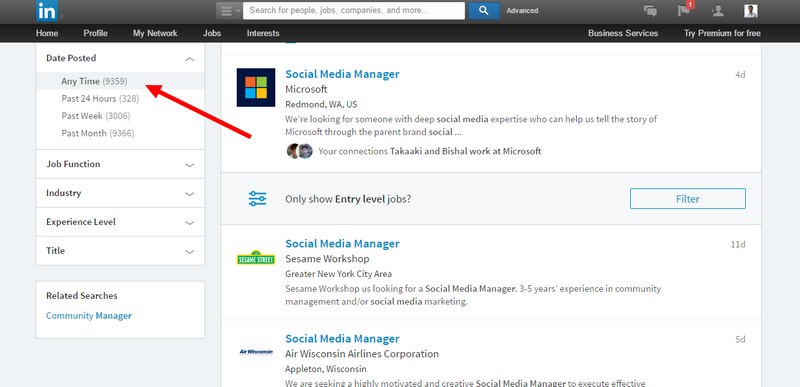The height and width of the screenshot is (387, 800).
Task: Open the messages speech bubble icon
Action: pos(650,11)
